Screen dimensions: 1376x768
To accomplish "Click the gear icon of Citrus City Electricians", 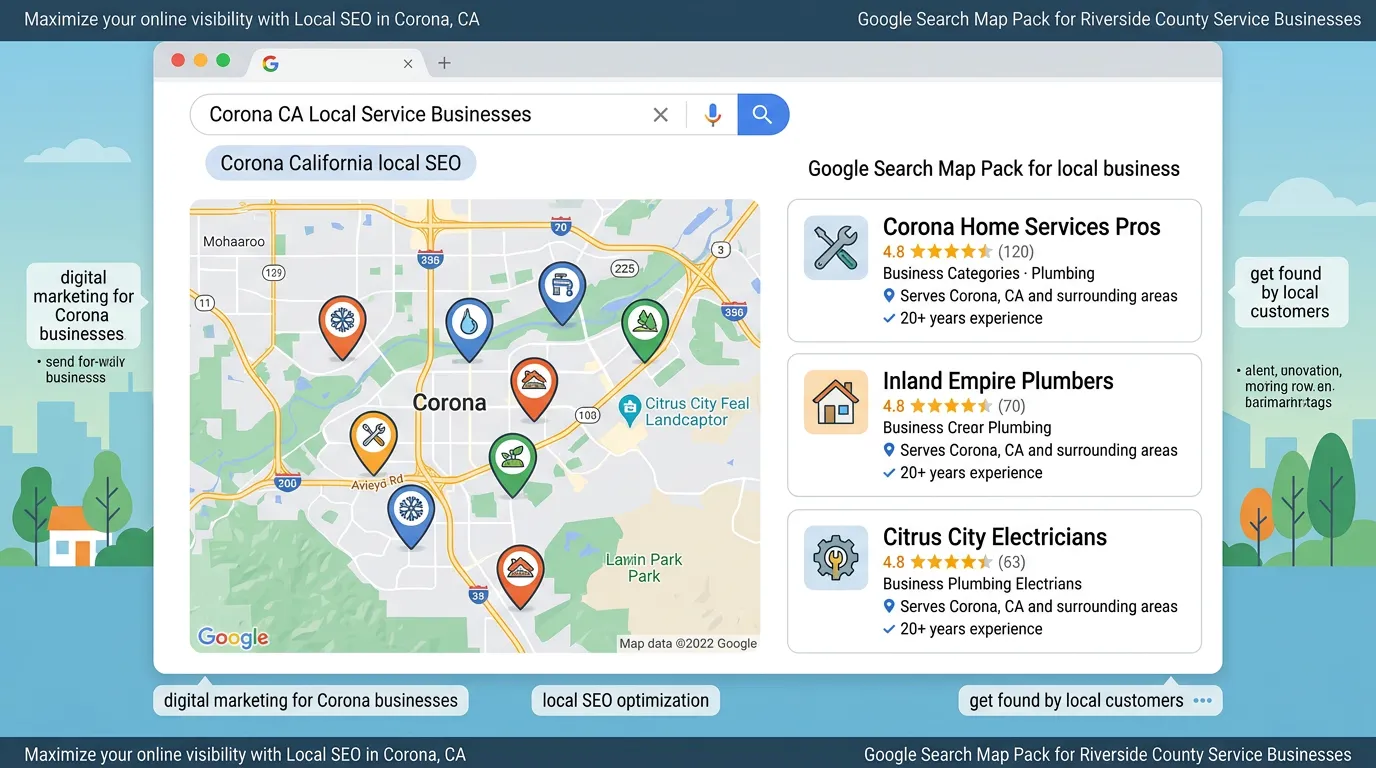I will click(836, 557).
